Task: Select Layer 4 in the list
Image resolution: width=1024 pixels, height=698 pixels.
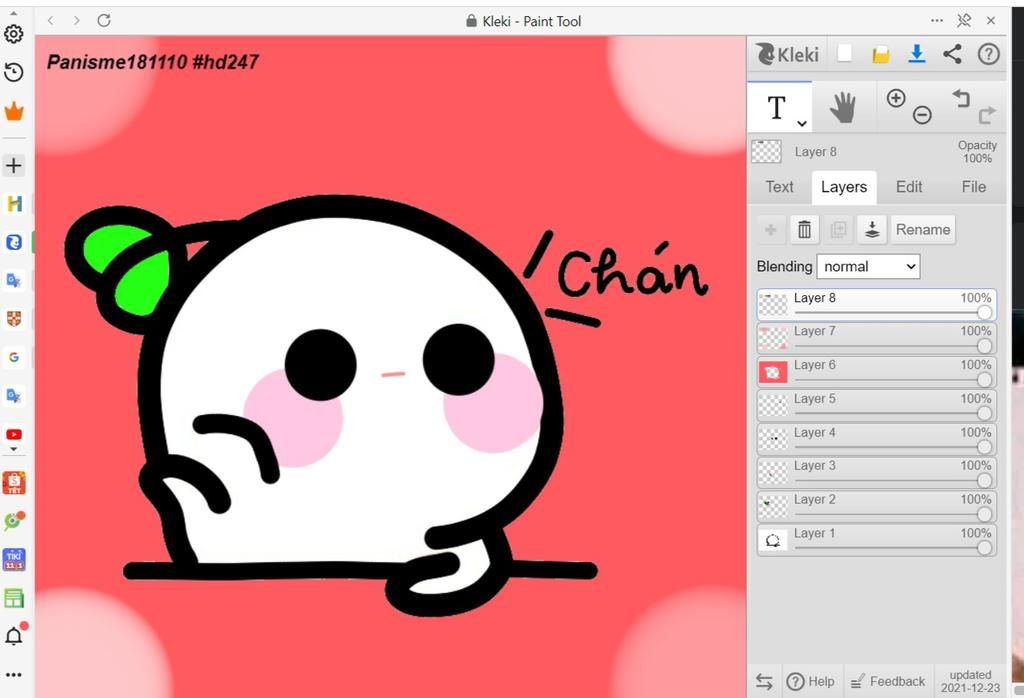Action: coord(876,439)
